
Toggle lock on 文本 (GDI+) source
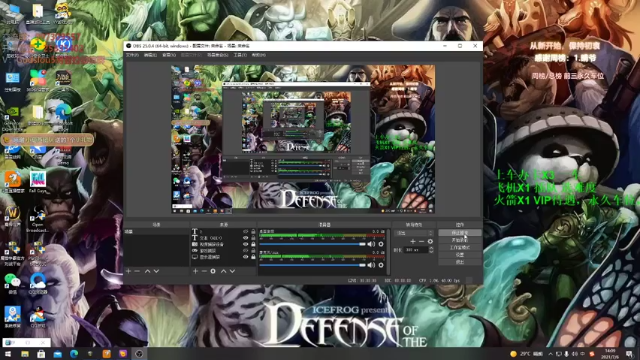tap(253, 238)
